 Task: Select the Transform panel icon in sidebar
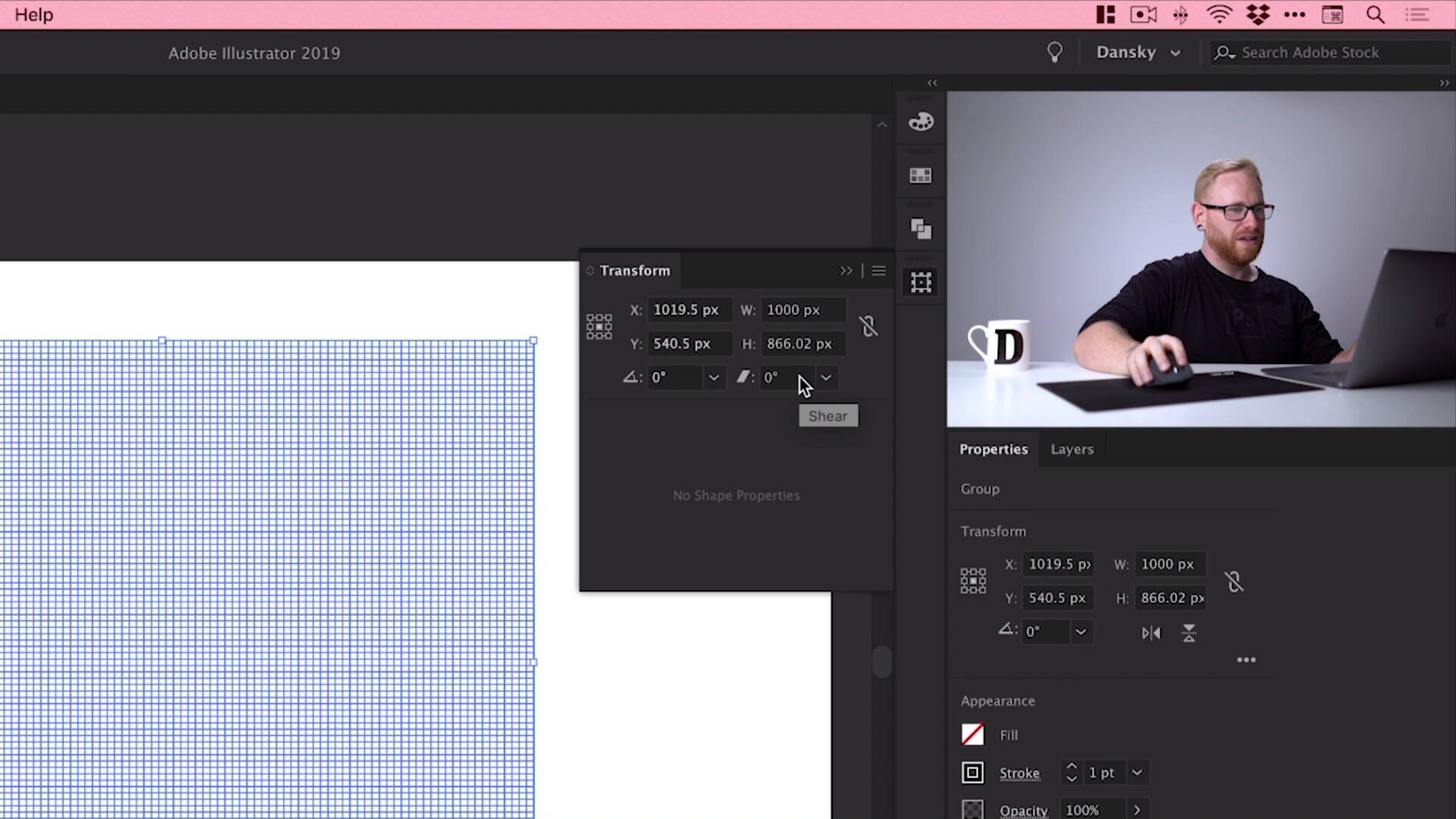(x=920, y=281)
